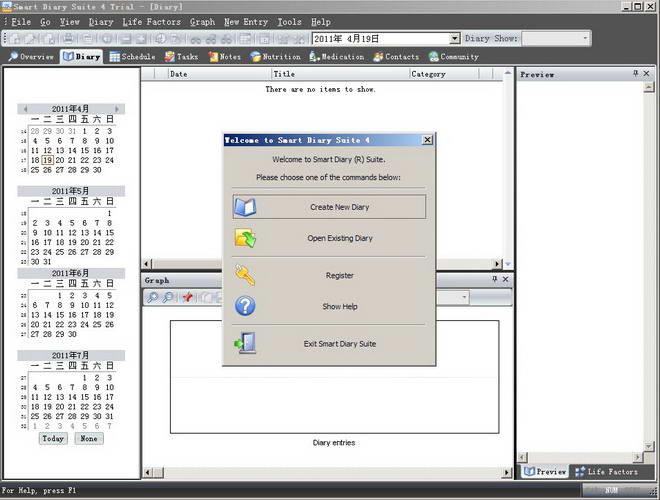Click the door icon beside Exit Smart Diary Suite
660x500 pixels.
245,343
